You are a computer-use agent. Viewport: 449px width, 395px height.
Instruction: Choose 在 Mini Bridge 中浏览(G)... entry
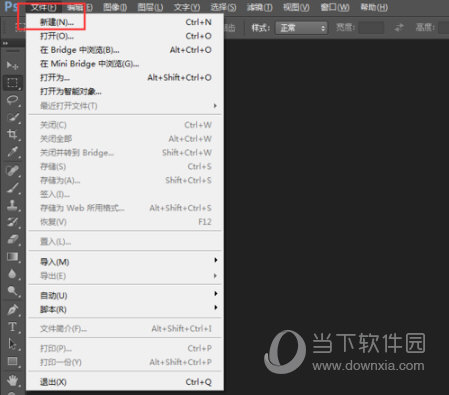click(x=125, y=64)
